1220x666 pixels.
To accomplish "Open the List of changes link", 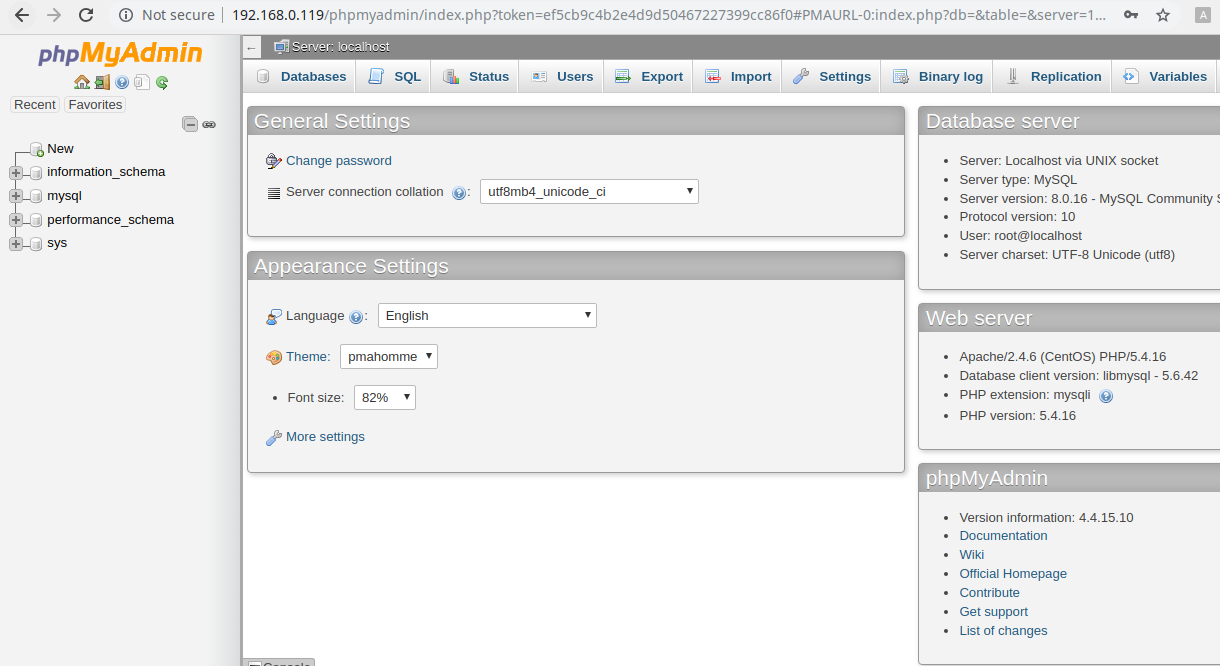I will [x=1003, y=631].
